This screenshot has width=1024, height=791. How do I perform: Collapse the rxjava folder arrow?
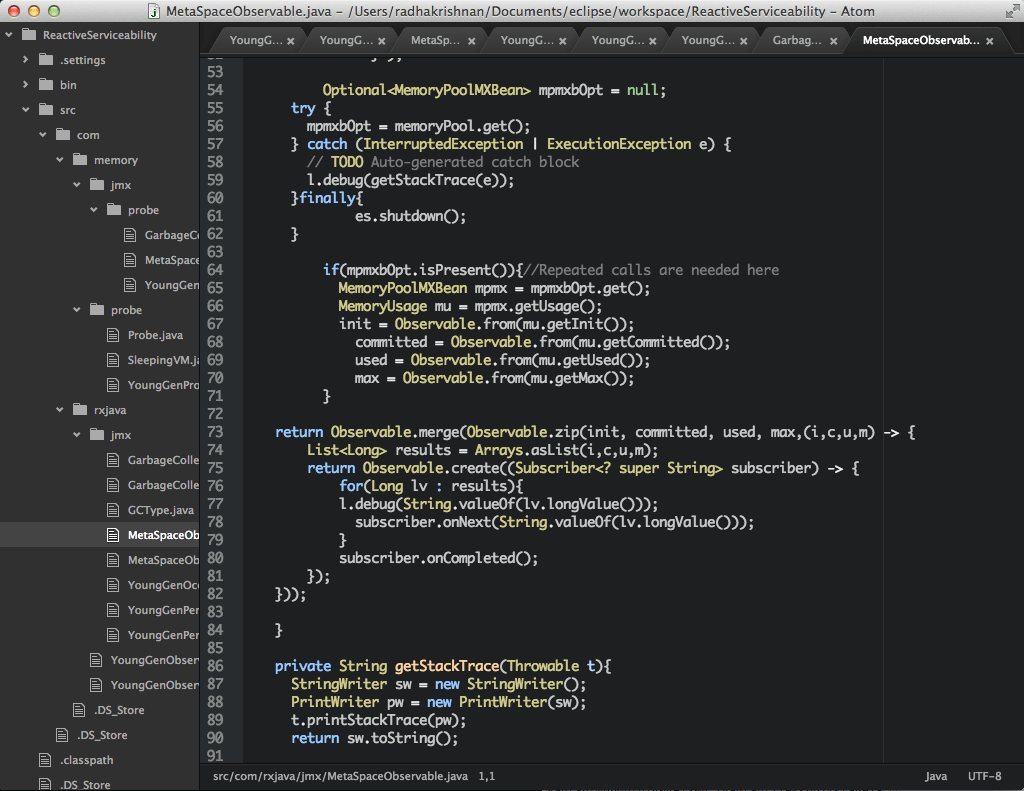point(59,410)
